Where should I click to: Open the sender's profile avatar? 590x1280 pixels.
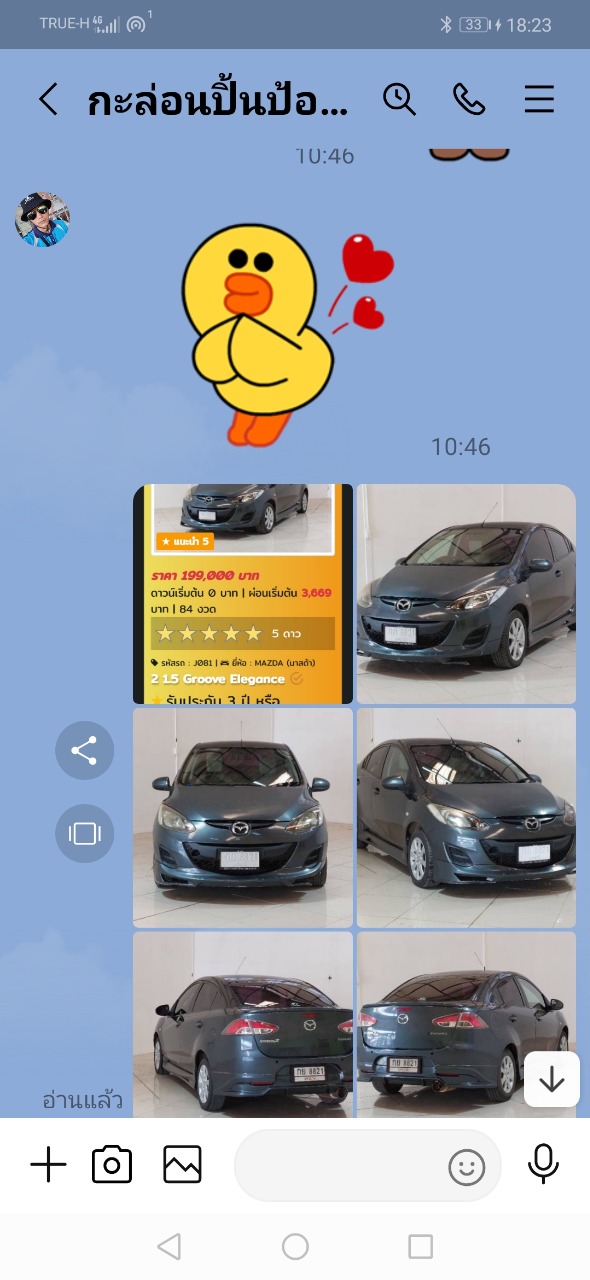(42, 219)
